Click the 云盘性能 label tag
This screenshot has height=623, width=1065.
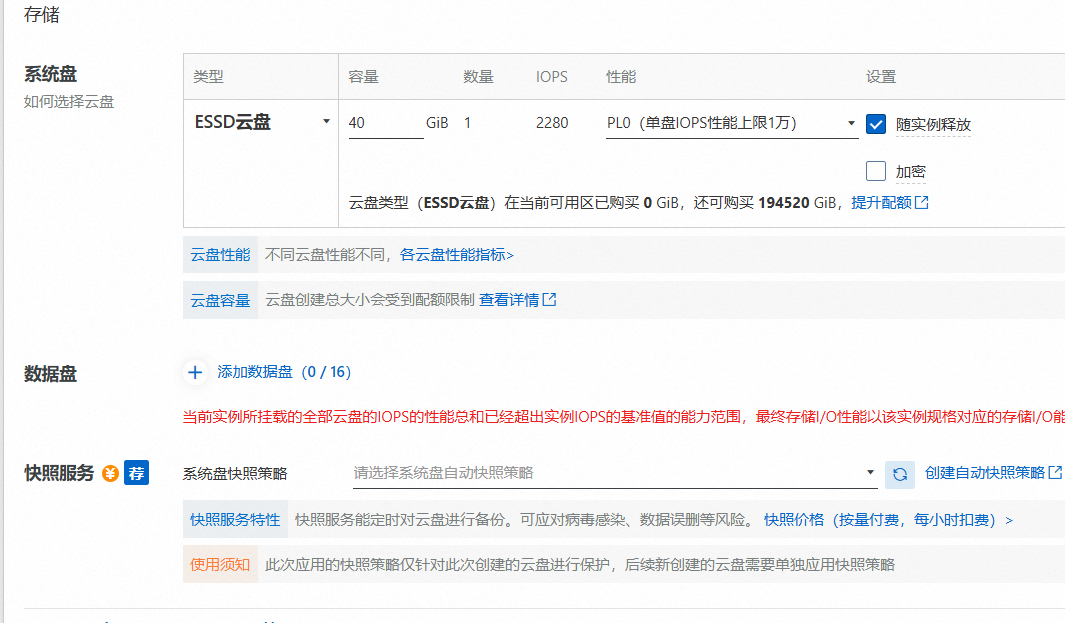point(220,255)
